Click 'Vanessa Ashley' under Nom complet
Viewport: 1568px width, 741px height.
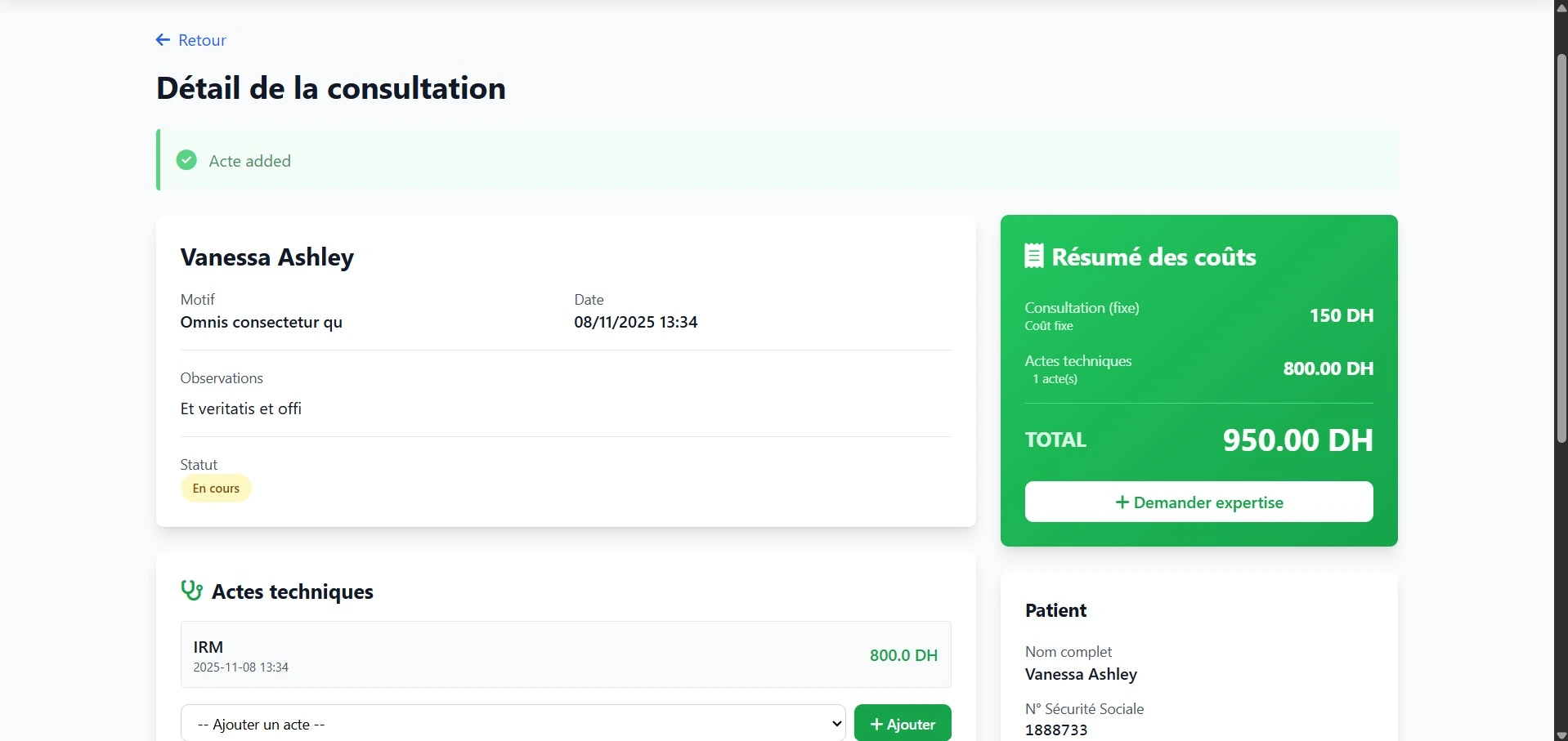pos(1081,674)
